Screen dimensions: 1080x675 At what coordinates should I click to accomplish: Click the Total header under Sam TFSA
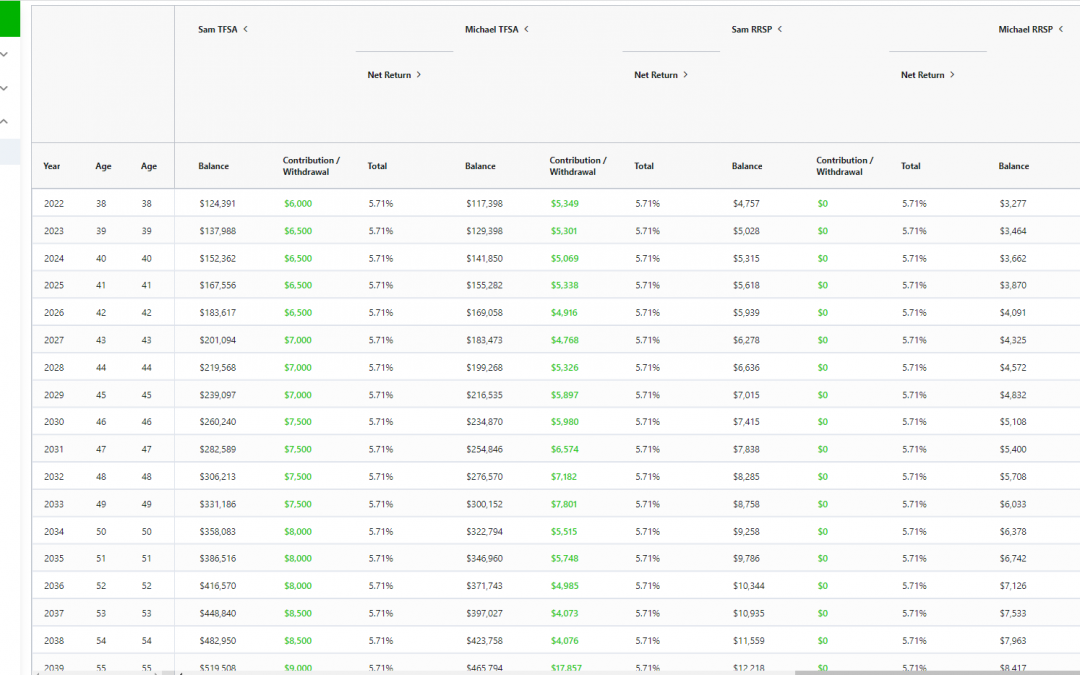click(377, 166)
